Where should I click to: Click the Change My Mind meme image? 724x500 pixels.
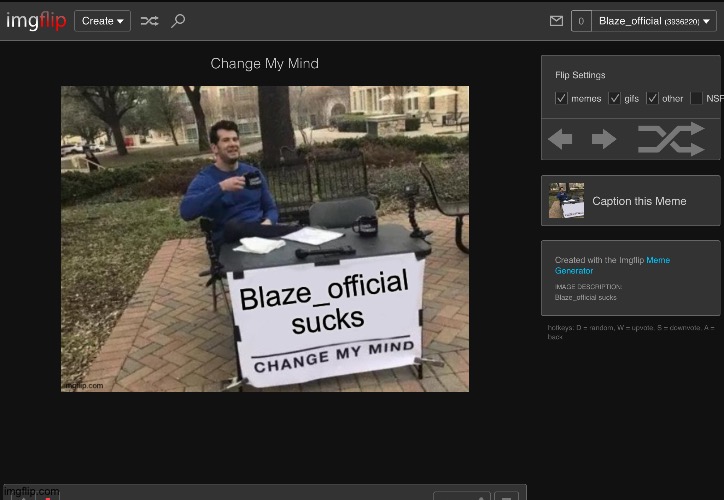[x=265, y=238]
